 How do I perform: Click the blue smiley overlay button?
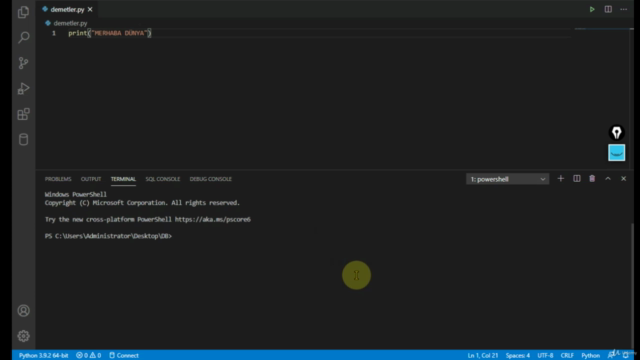[x=616, y=152]
